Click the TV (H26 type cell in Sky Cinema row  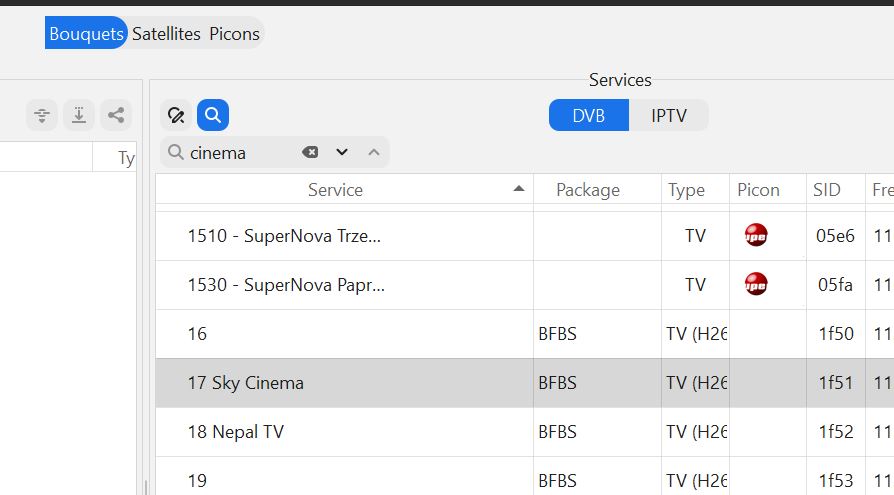696,383
